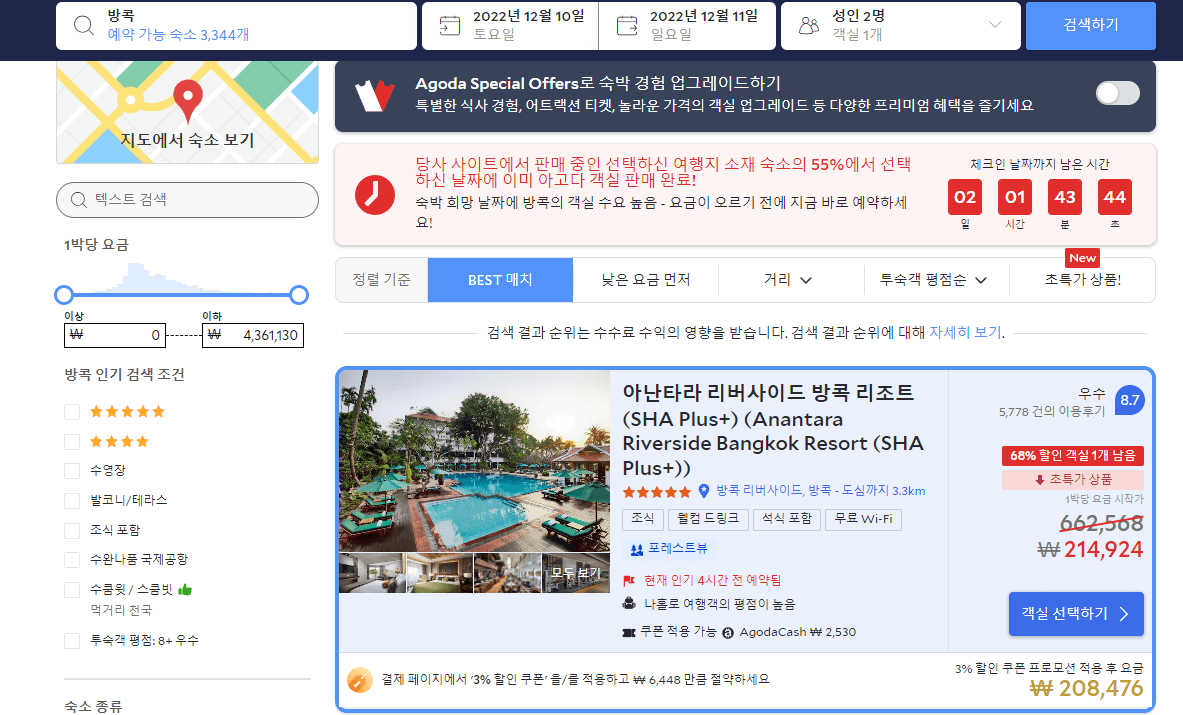Click the guests people icon
Image resolution: width=1183 pixels, height=715 pixels.
point(809,26)
